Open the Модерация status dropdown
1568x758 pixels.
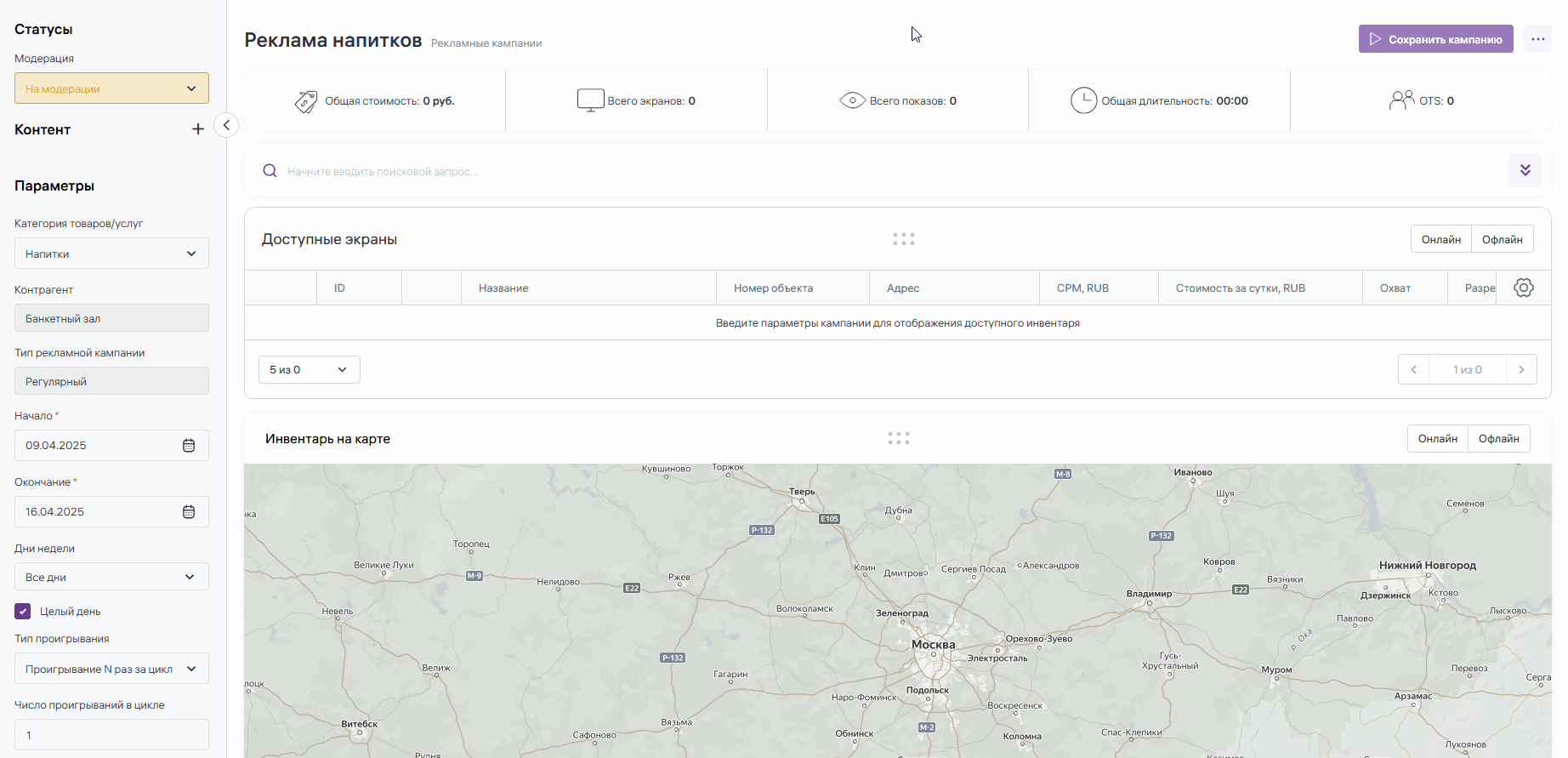pos(111,88)
